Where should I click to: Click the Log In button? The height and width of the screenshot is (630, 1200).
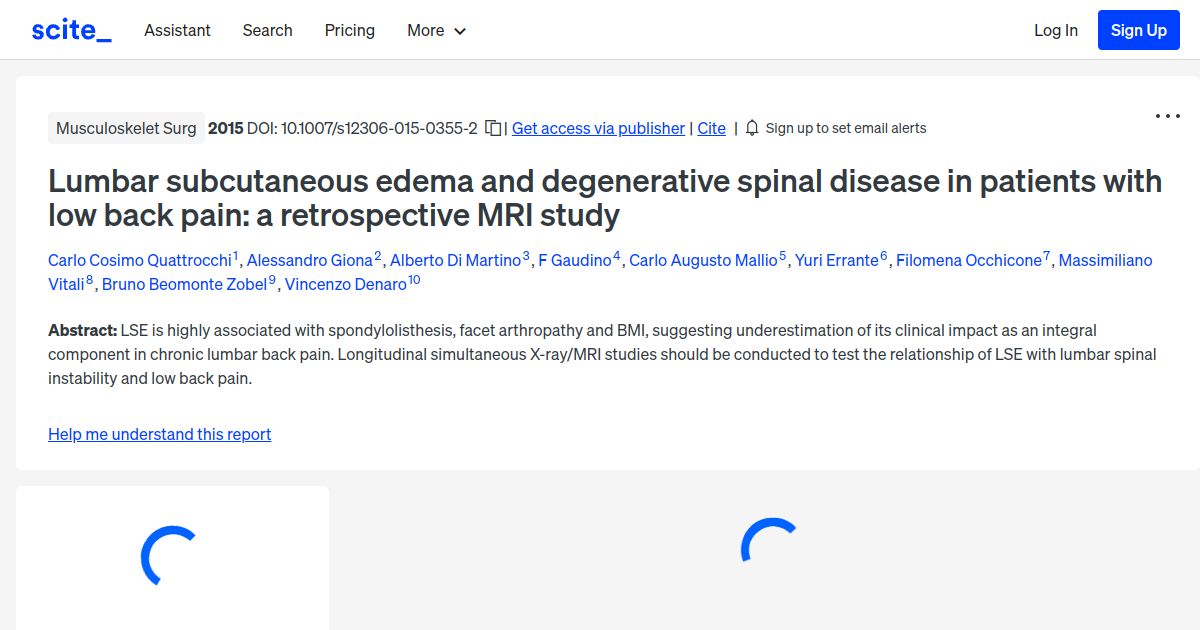[x=1055, y=31]
